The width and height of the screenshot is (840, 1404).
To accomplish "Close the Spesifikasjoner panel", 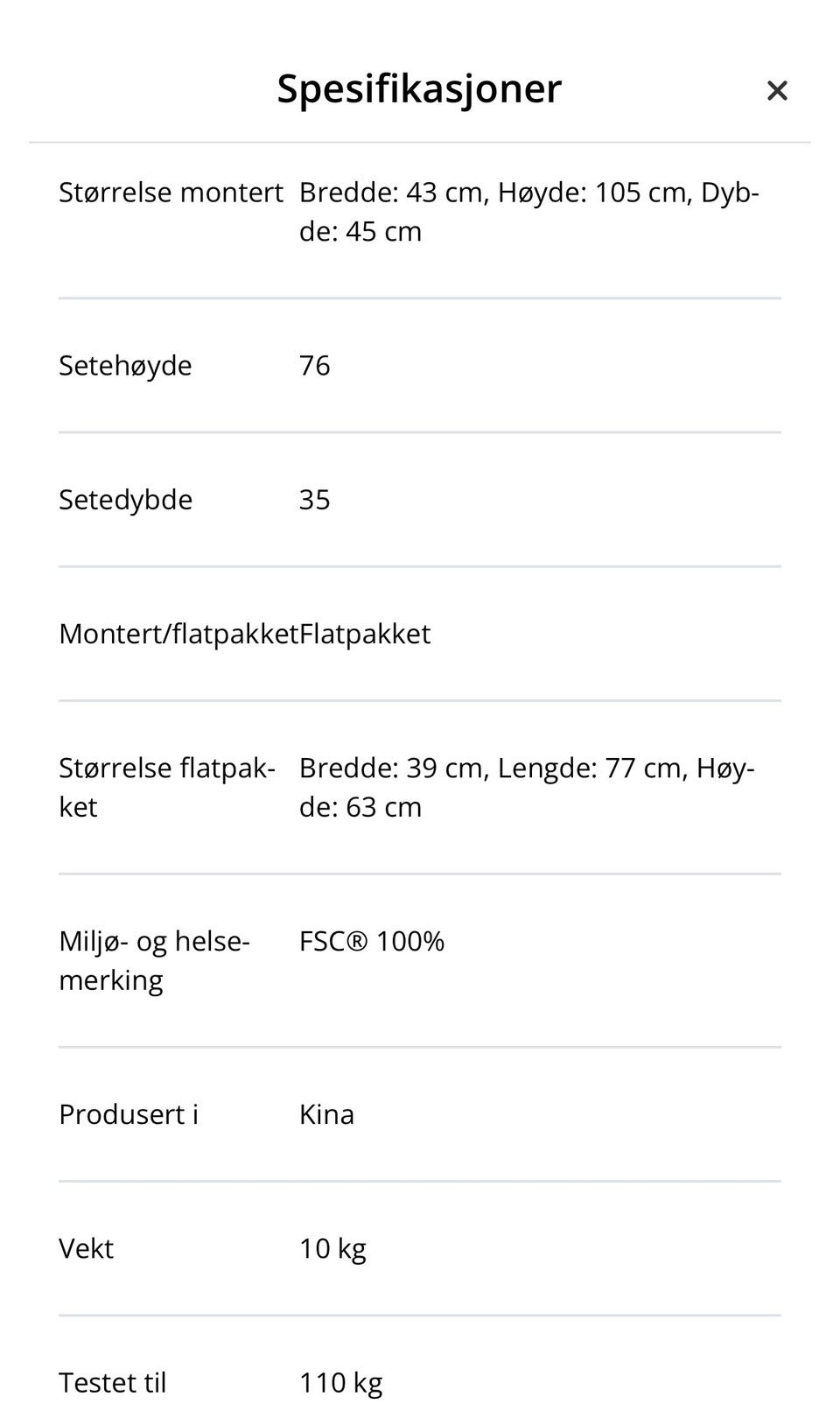I will 777,90.
